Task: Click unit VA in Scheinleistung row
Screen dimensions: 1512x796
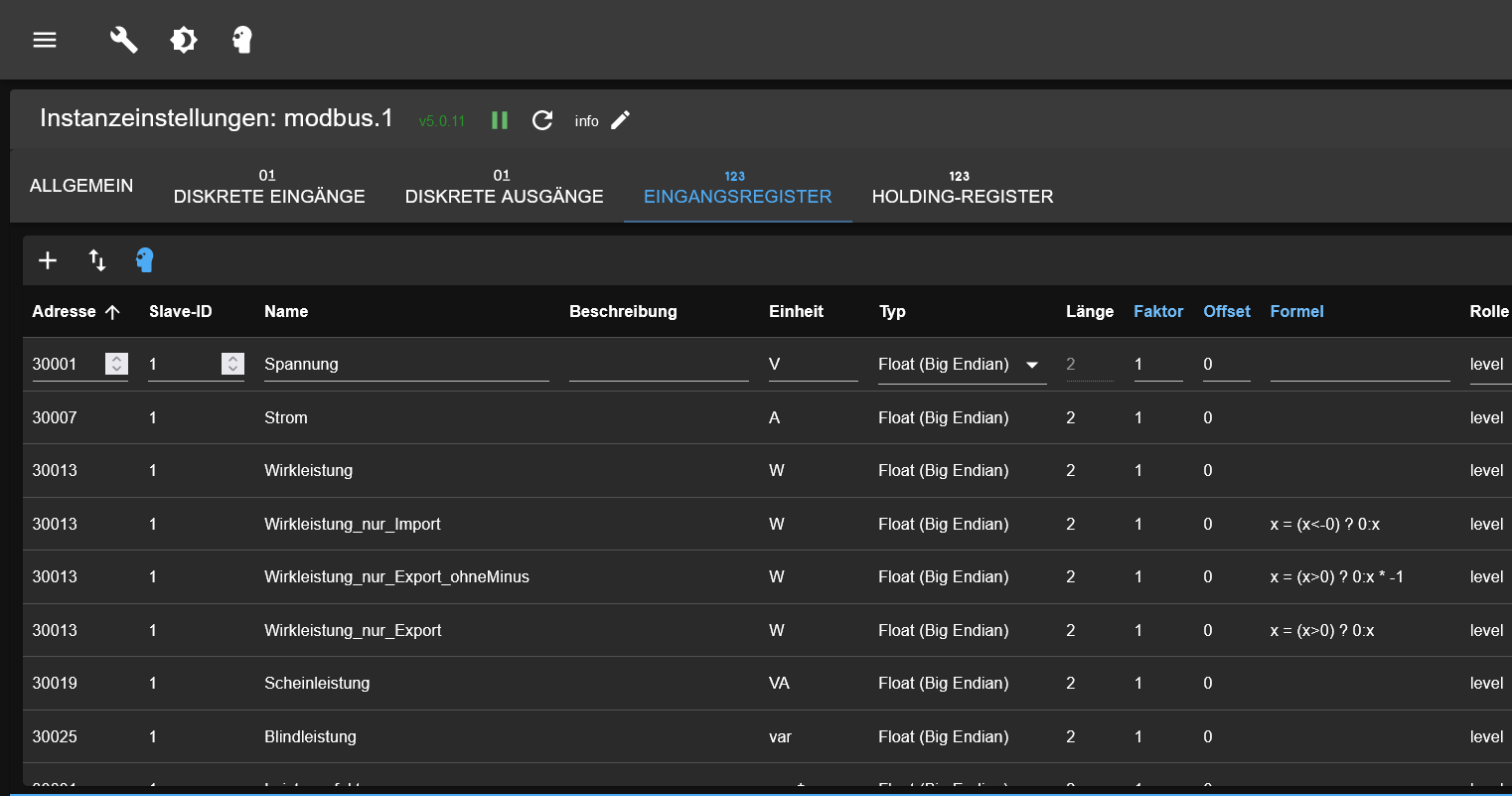Action: [x=779, y=684]
